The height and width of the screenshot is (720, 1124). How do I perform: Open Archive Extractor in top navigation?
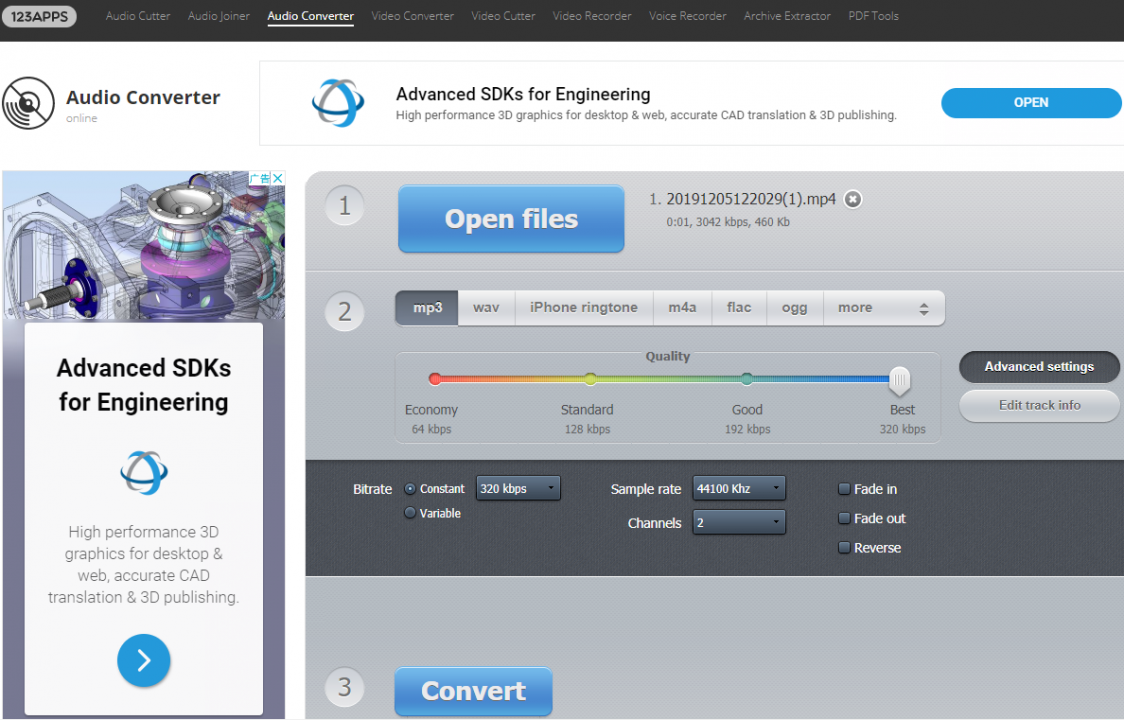(787, 16)
